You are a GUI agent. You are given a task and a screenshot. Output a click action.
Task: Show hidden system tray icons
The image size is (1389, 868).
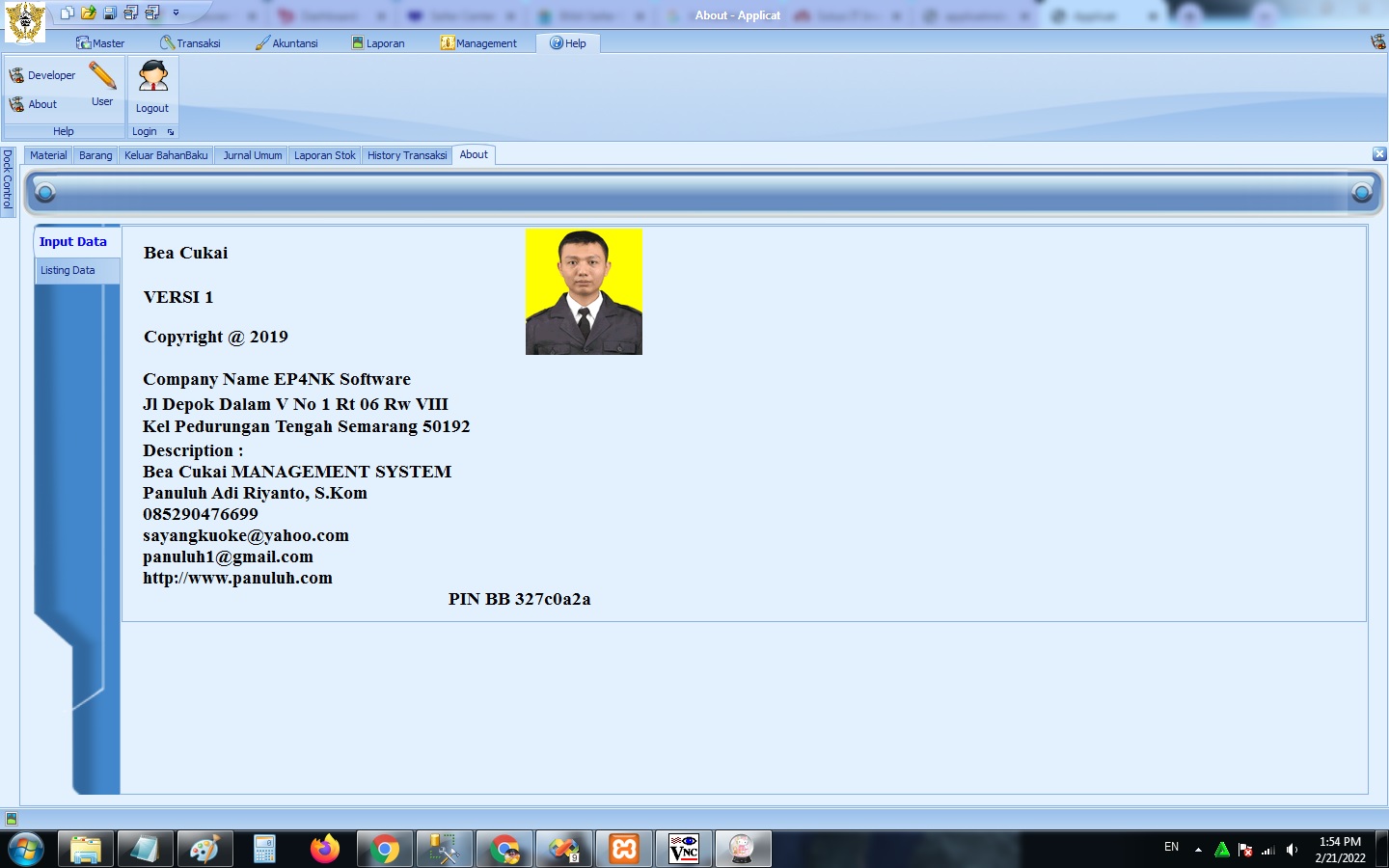[1198, 850]
